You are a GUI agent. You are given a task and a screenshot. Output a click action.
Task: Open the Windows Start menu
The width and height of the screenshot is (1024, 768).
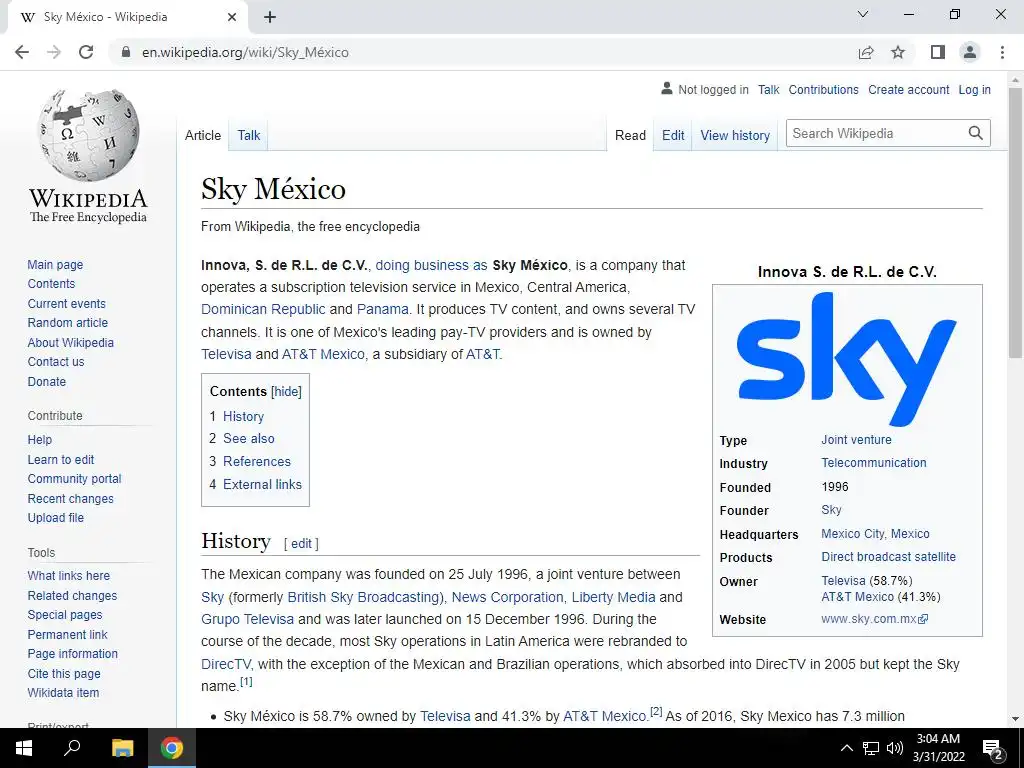(x=24, y=748)
